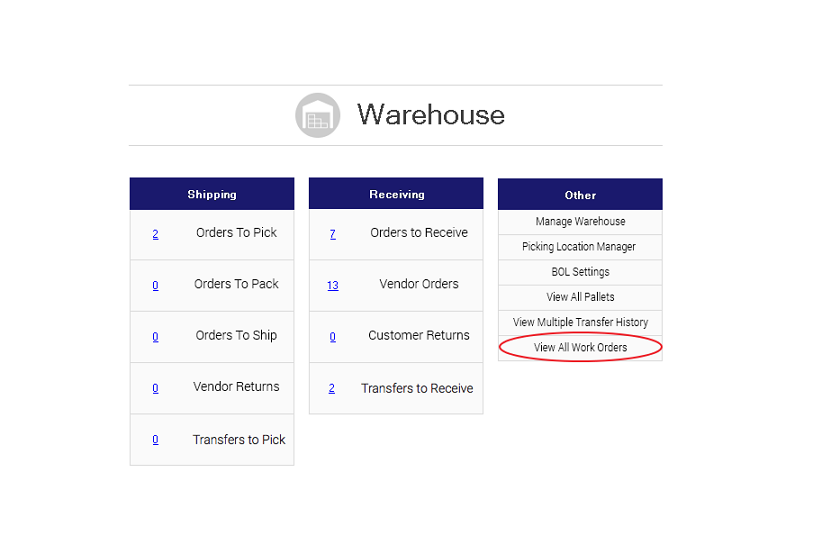Open the Vendor Orders count link
Image resolution: width=840 pixels, height=536 pixels.
click(x=332, y=285)
